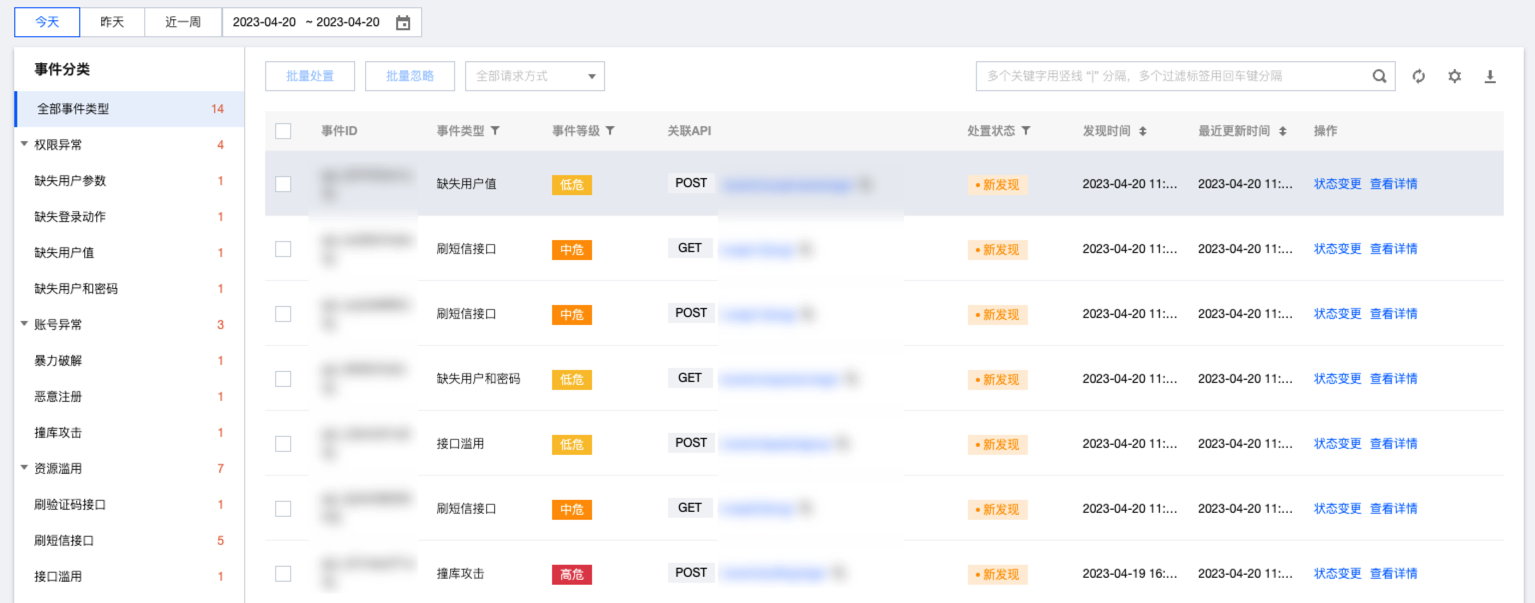This screenshot has width=1535, height=603.
Task: Refresh the event list
Action: (x=1418, y=76)
